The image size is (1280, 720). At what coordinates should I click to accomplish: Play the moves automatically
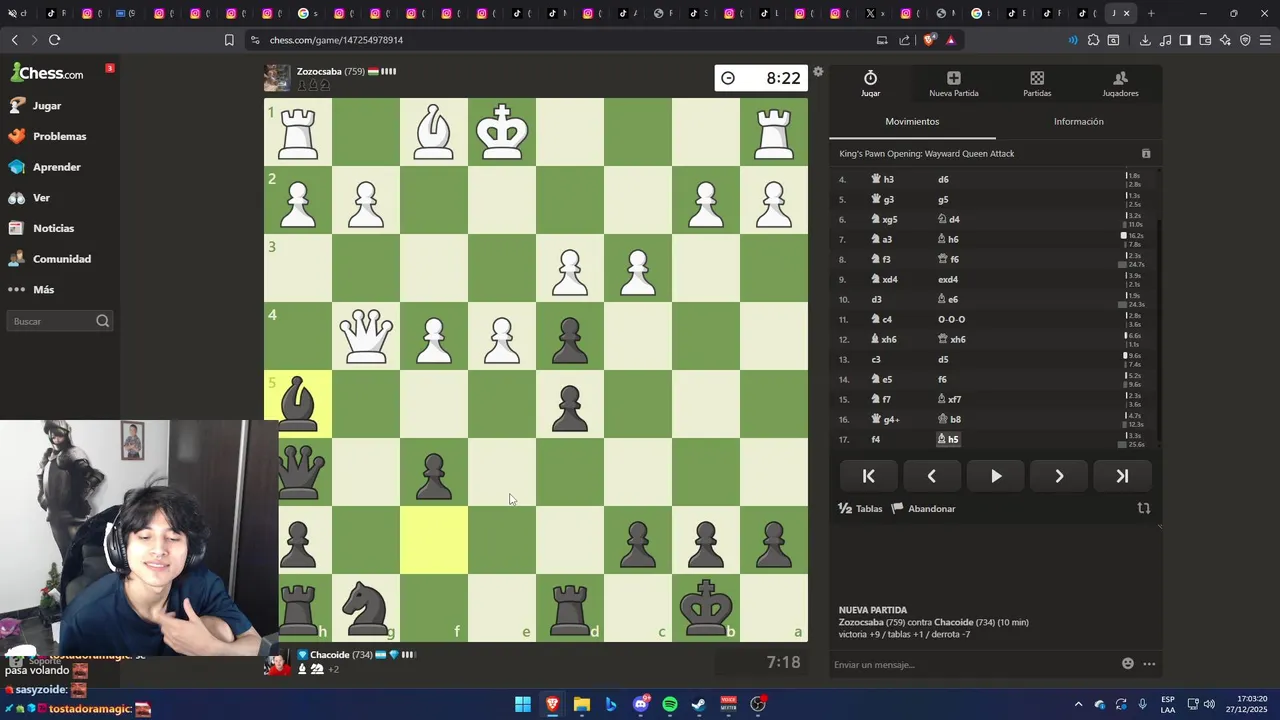click(x=995, y=477)
